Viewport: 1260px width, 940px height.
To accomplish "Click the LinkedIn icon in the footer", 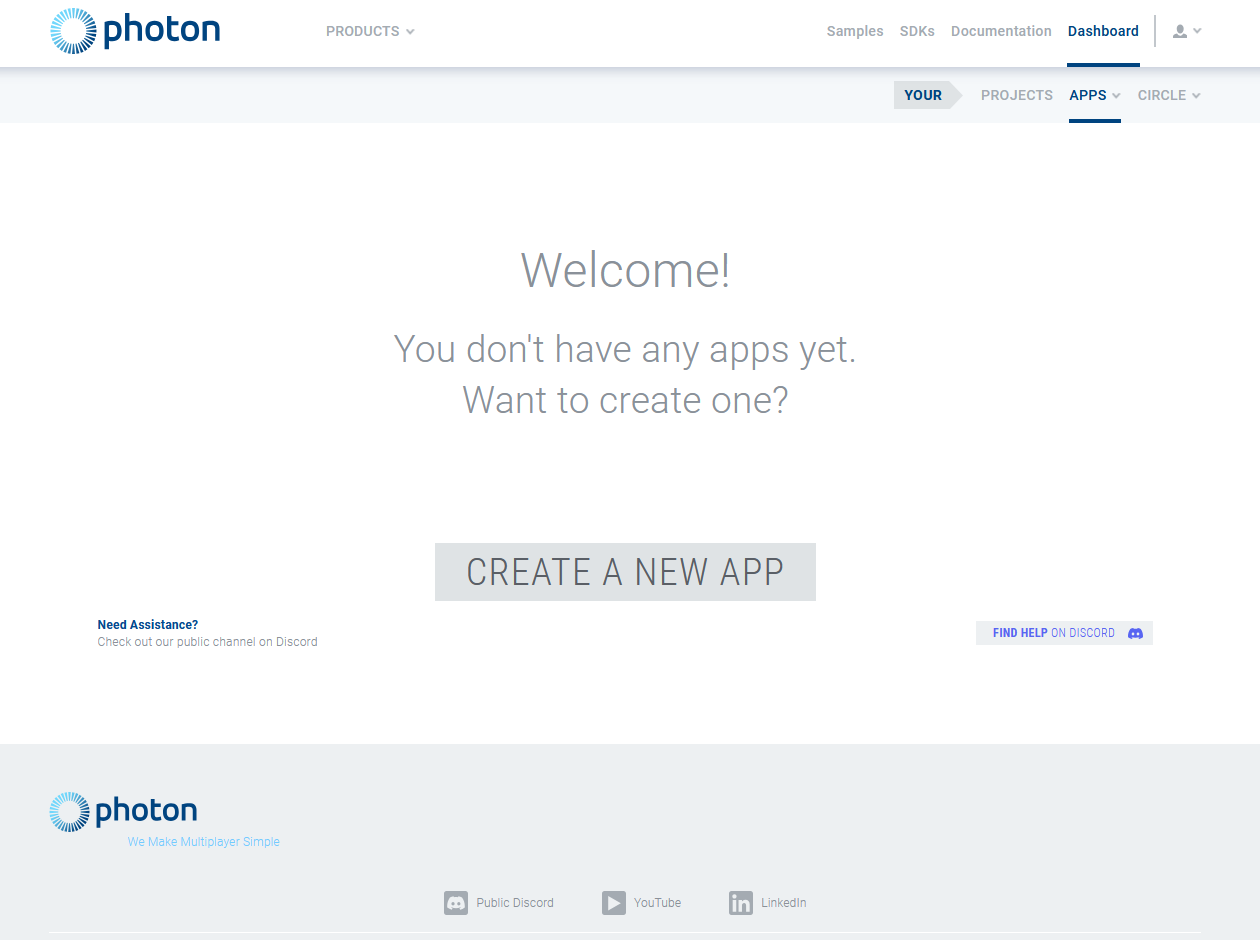I will (741, 903).
